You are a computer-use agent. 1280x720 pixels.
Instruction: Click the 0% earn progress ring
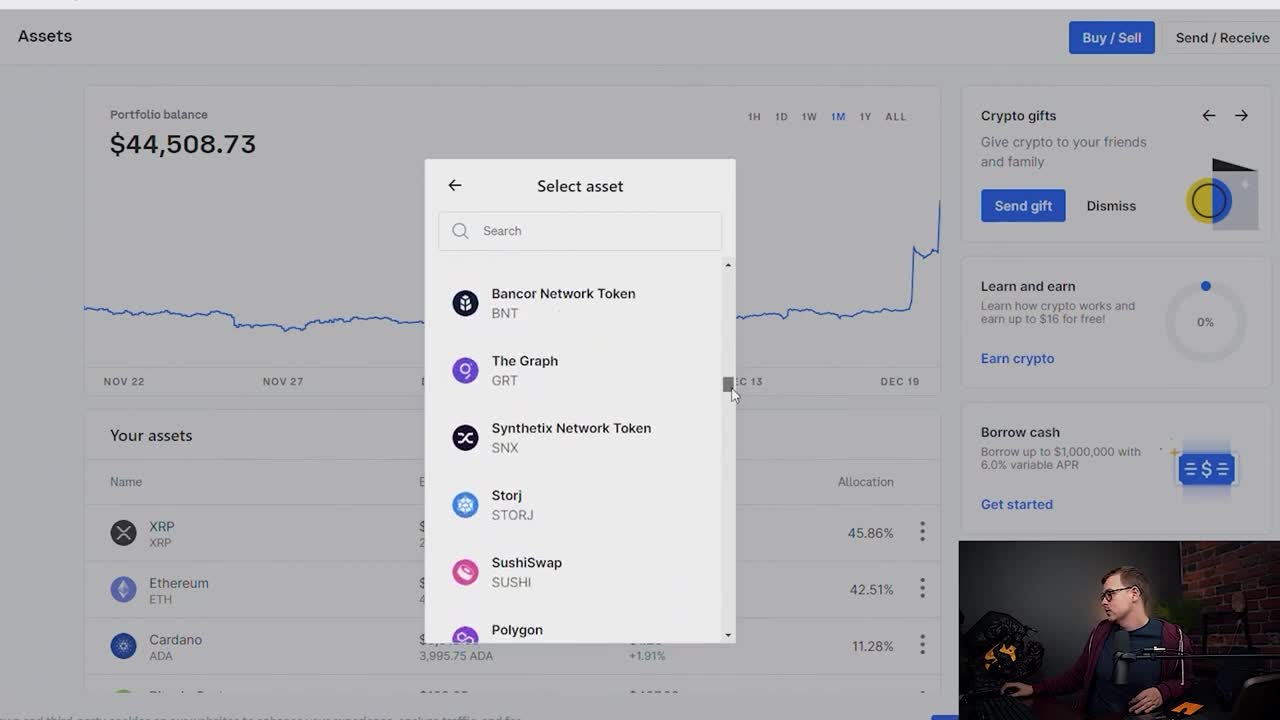pyautogui.click(x=1205, y=322)
